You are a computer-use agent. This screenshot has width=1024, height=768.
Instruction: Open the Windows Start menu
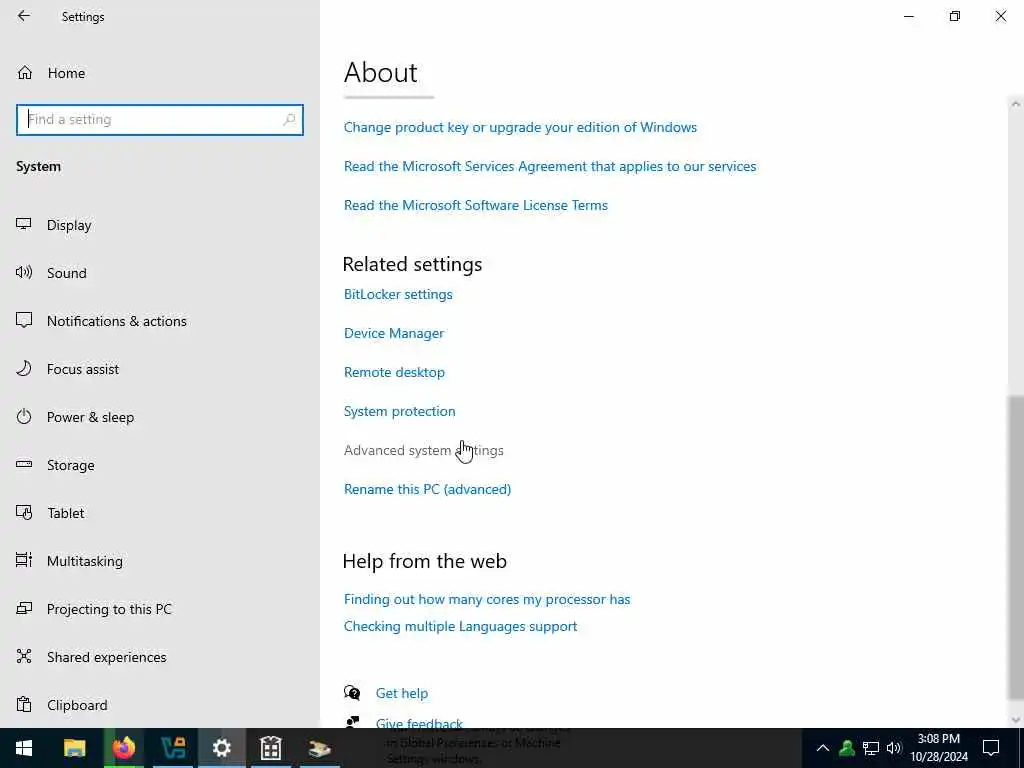24,748
